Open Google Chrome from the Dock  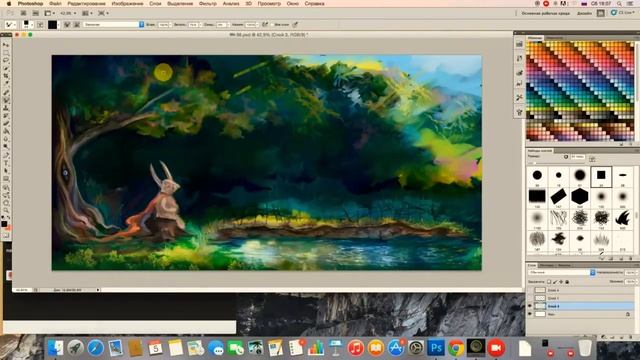[456, 348]
